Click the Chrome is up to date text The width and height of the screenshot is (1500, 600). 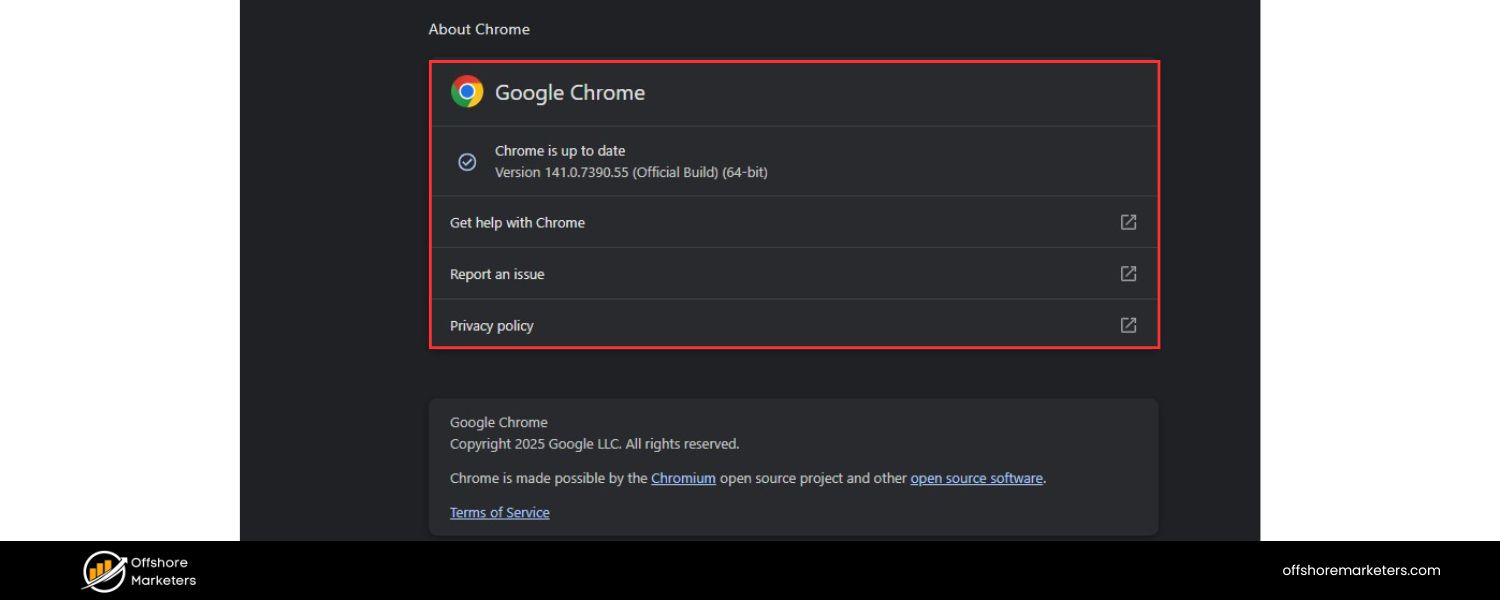pyautogui.click(x=560, y=151)
